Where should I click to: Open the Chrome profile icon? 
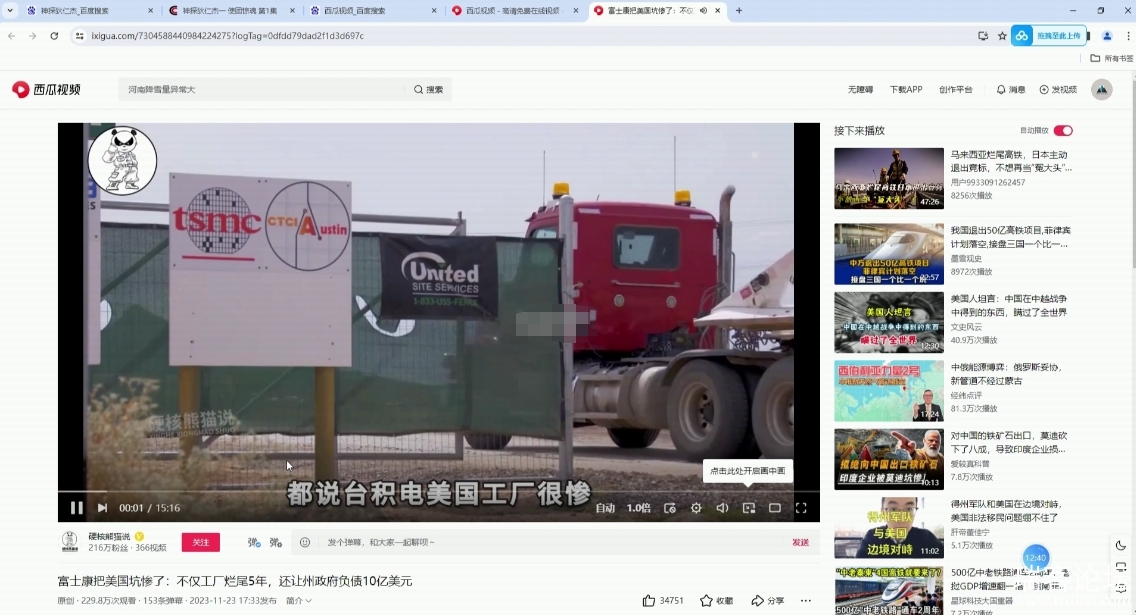(1107, 35)
